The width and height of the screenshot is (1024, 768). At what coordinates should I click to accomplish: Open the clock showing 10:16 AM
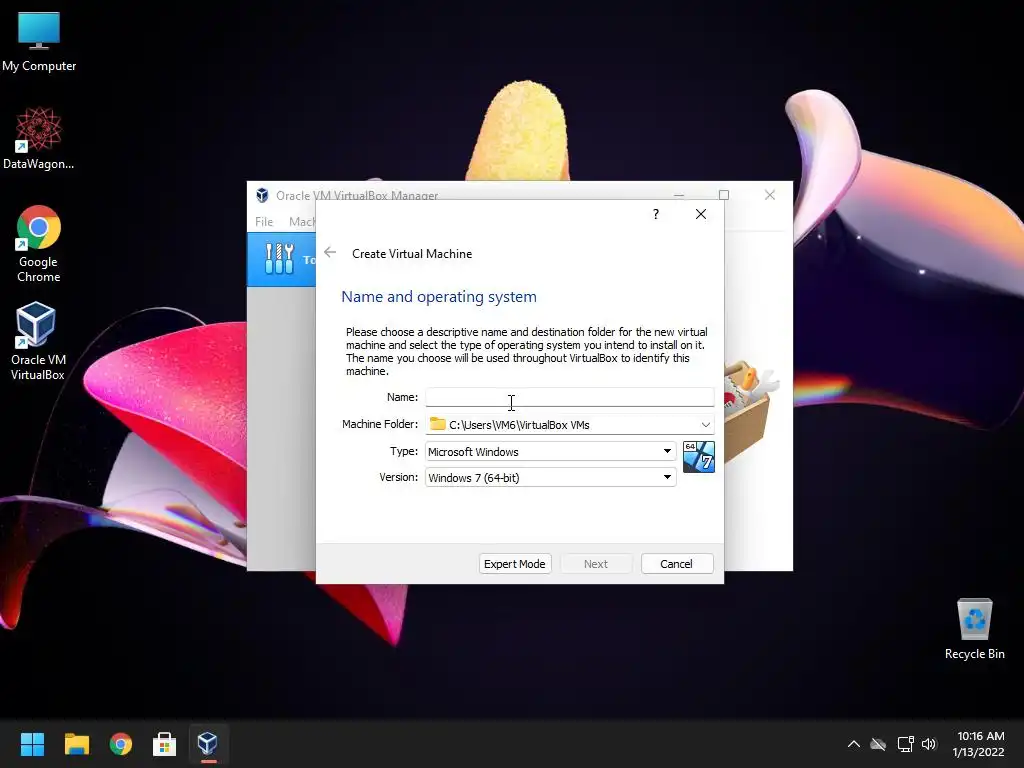pyautogui.click(x=979, y=744)
